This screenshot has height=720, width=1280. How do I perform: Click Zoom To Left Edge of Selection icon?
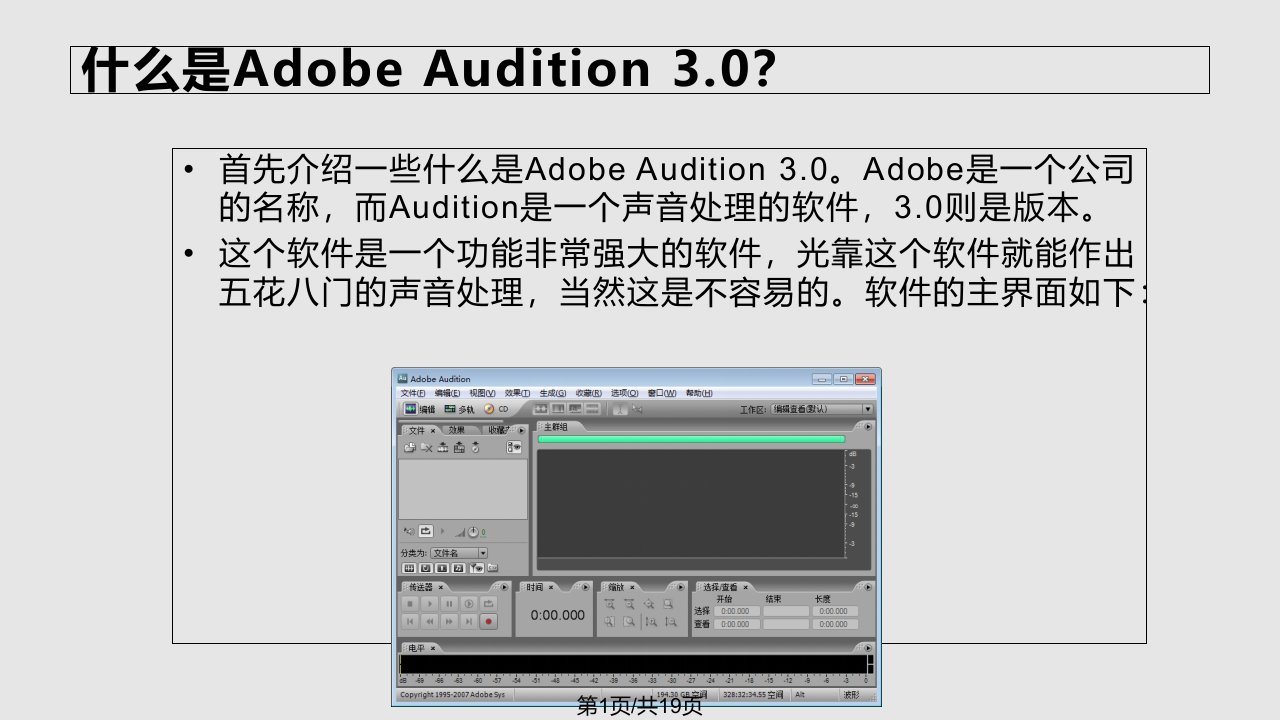click(609, 622)
